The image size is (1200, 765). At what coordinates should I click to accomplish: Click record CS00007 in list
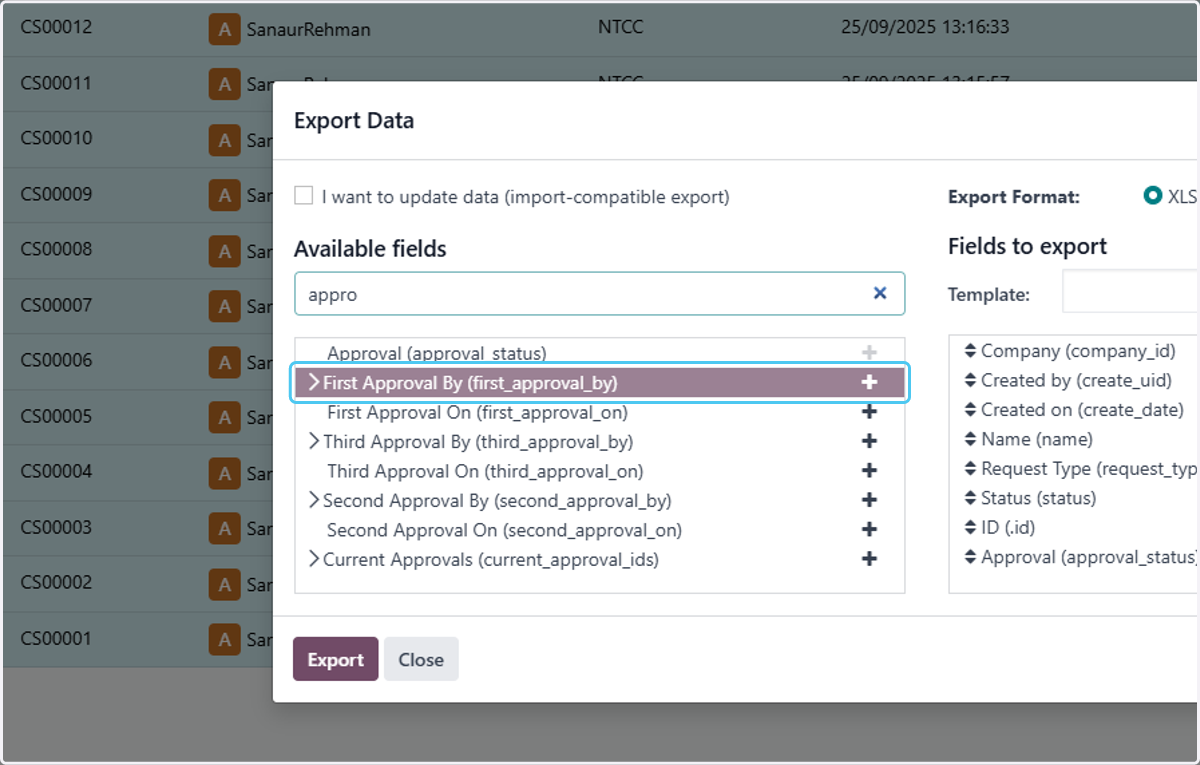click(56, 305)
